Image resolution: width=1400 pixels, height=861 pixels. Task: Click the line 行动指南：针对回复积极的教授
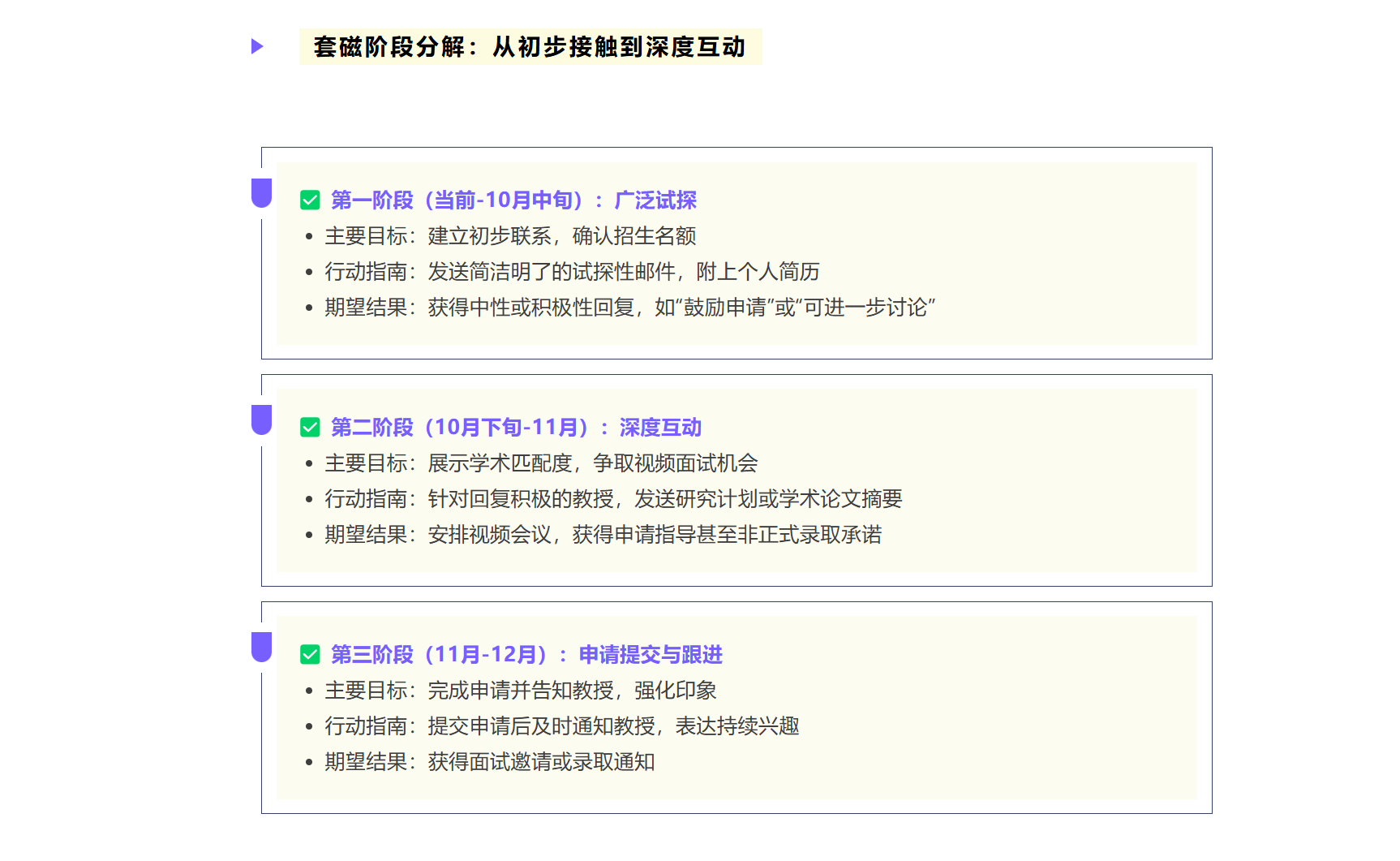[613, 499]
